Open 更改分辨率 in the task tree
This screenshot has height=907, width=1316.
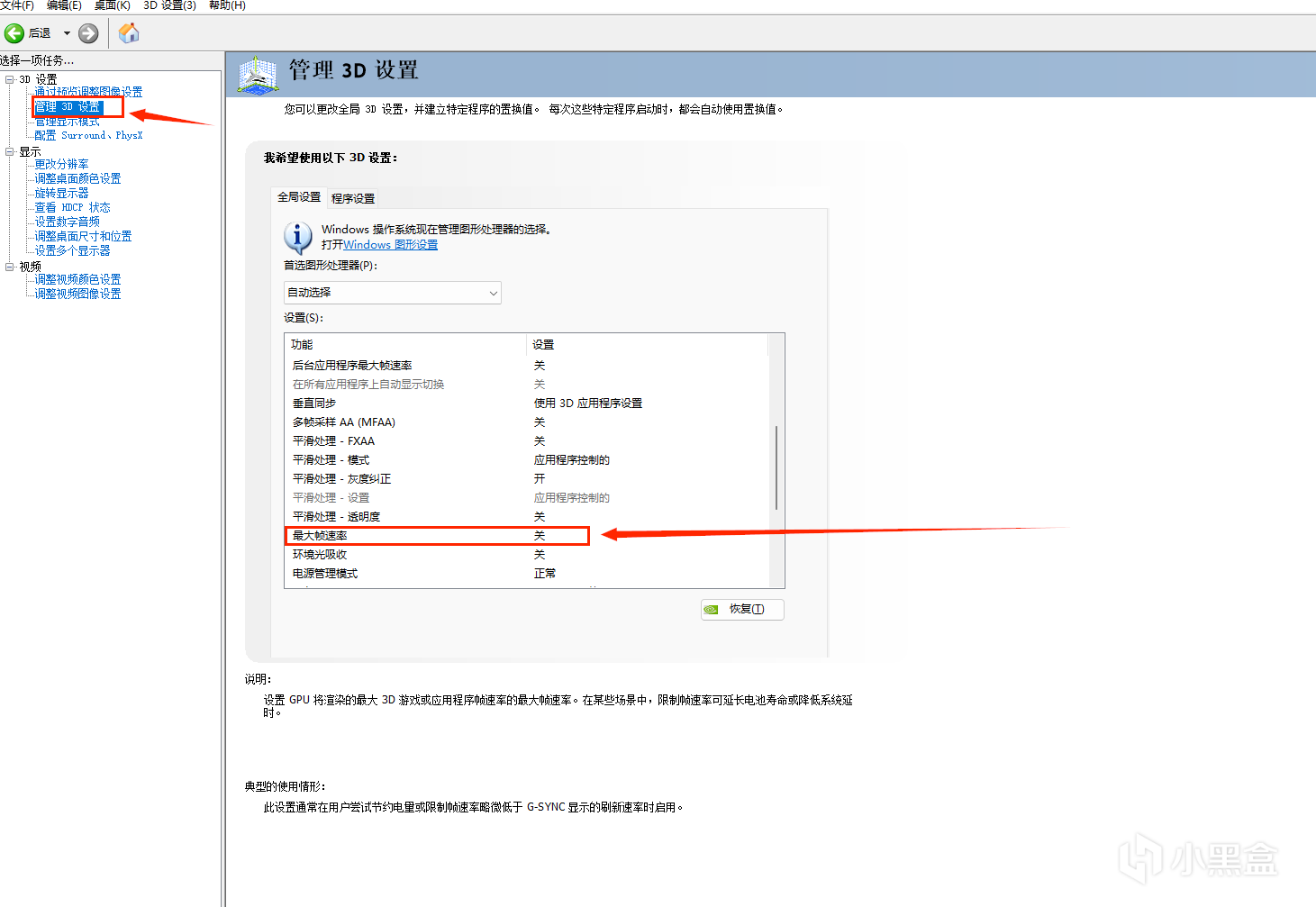61,164
